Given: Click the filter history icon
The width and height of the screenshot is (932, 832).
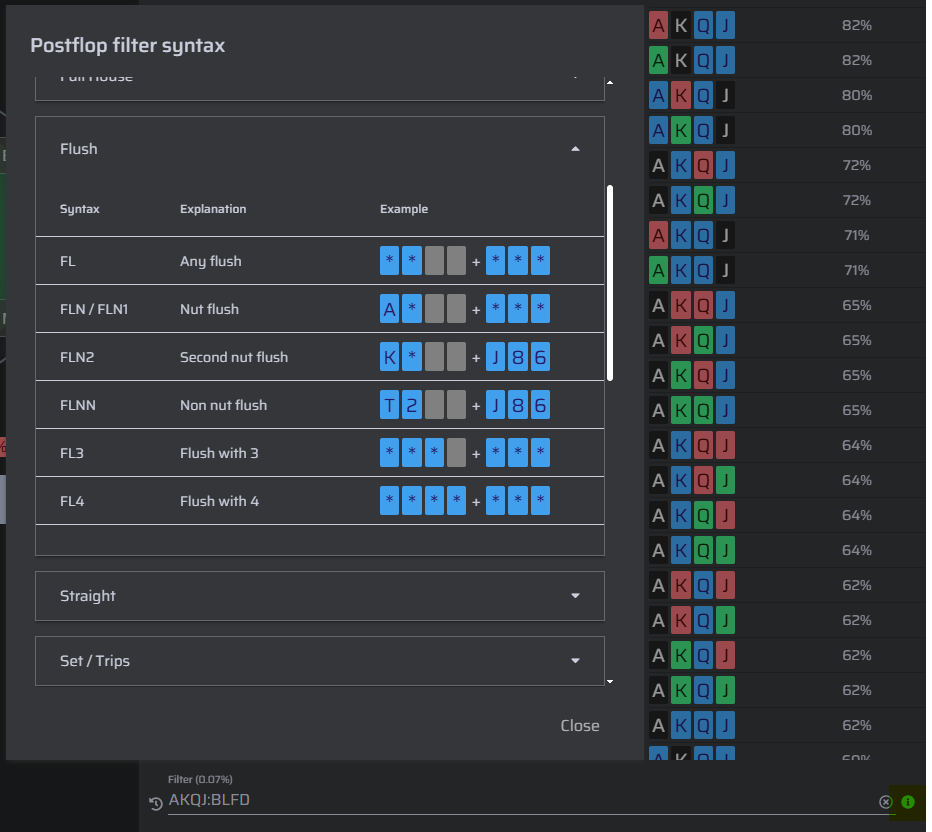Looking at the screenshot, I should [156, 803].
